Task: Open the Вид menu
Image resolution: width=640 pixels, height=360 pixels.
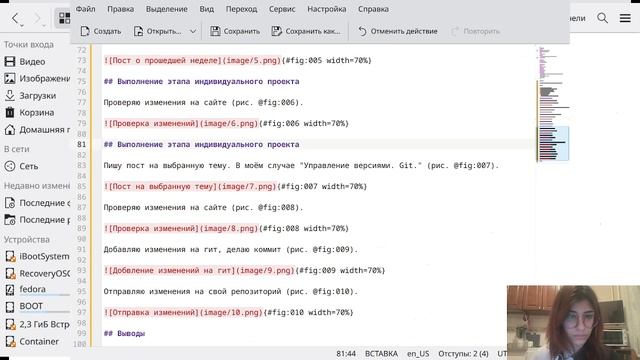Action: point(207,9)
